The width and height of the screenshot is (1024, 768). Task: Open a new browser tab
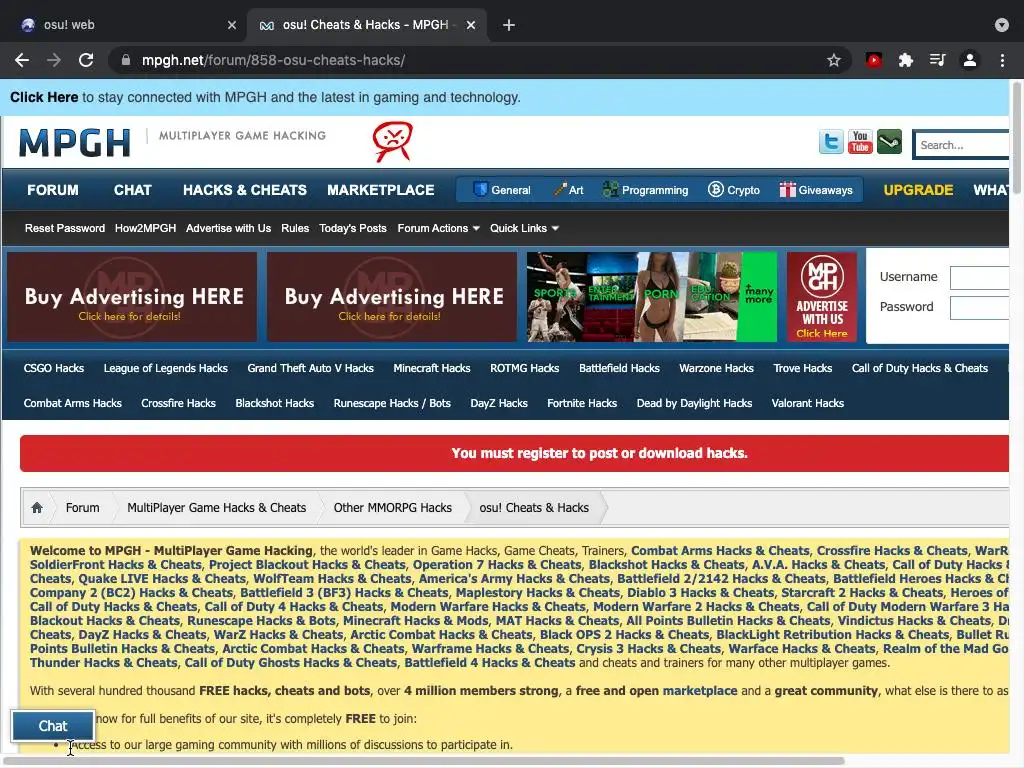click(509, 25)
